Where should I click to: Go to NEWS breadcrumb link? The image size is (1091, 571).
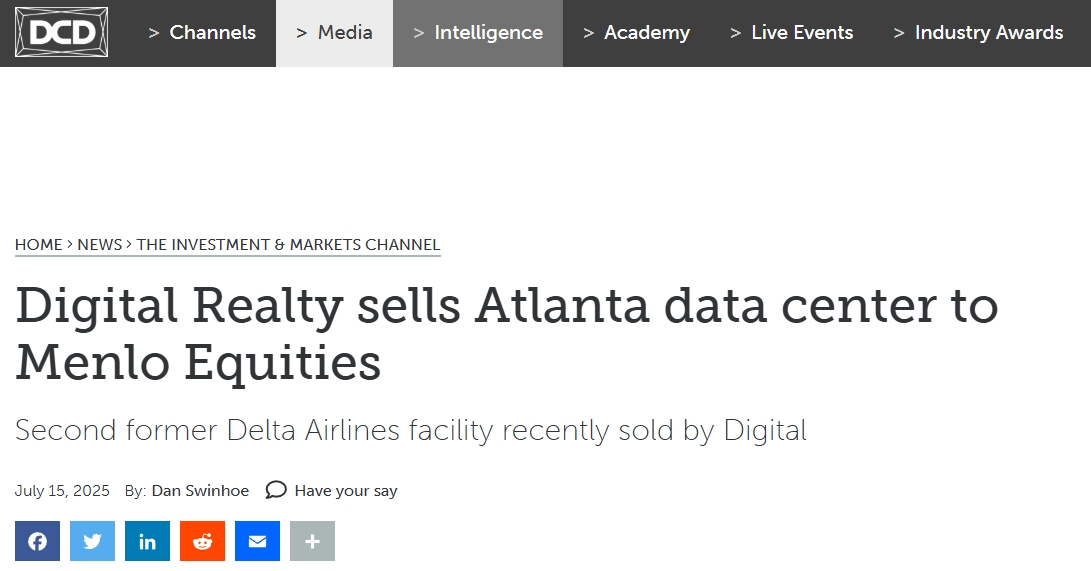tap(99, 245)
